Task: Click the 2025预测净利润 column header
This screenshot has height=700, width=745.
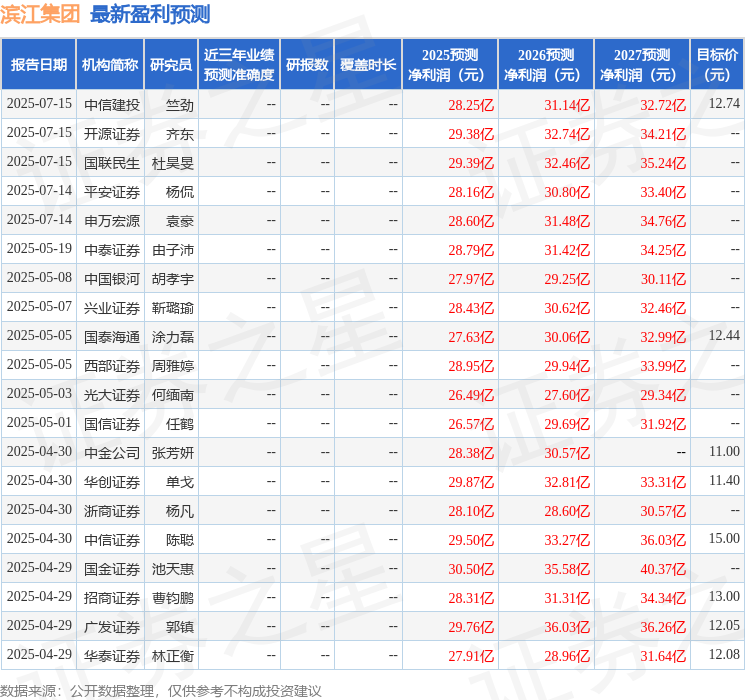Action: pyautogui.click(x=450, y=64)
